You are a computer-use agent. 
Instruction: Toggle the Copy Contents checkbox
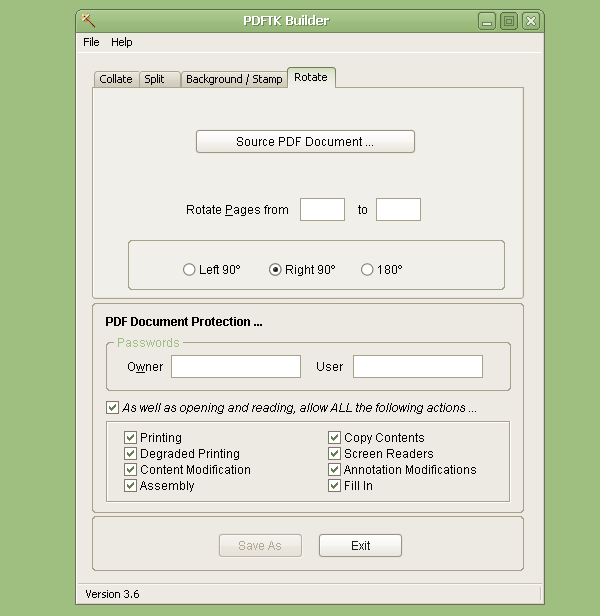point(334,437)
